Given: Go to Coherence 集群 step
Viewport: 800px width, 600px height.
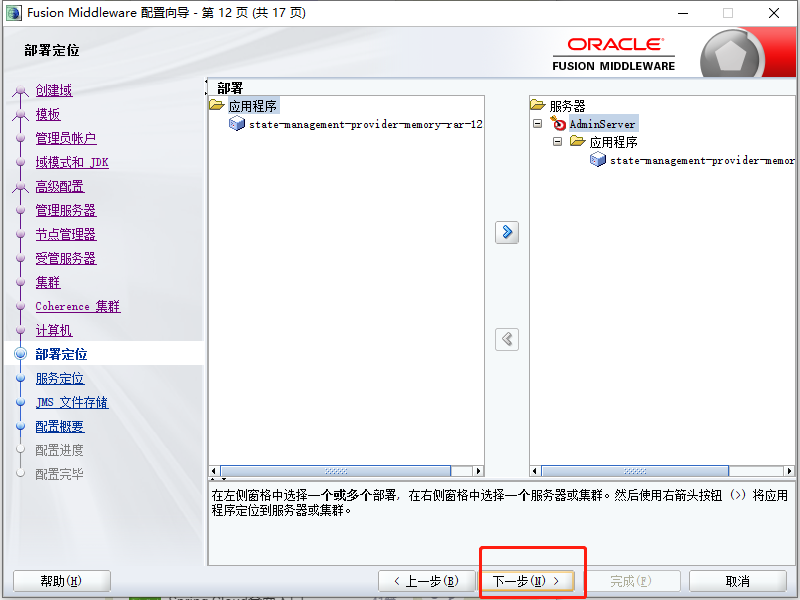Looking at the screenshot, I should coord(78,306).
